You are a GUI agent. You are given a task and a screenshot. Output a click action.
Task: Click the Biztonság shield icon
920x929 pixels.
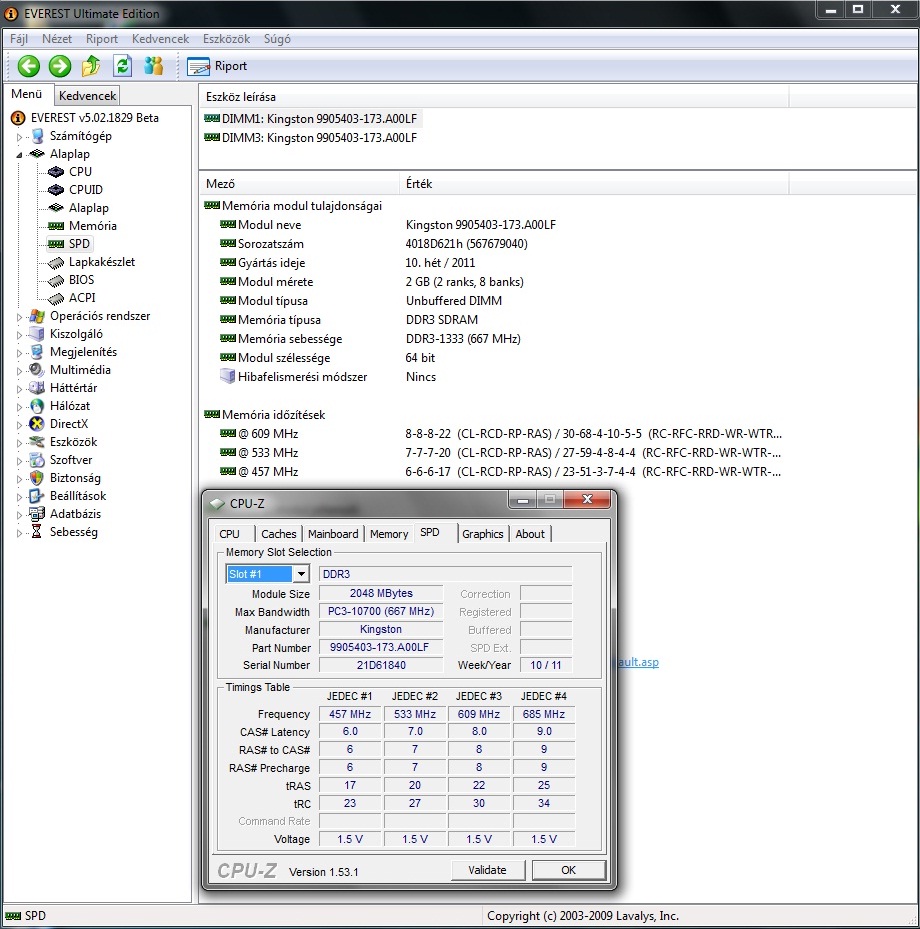(37, 478)
